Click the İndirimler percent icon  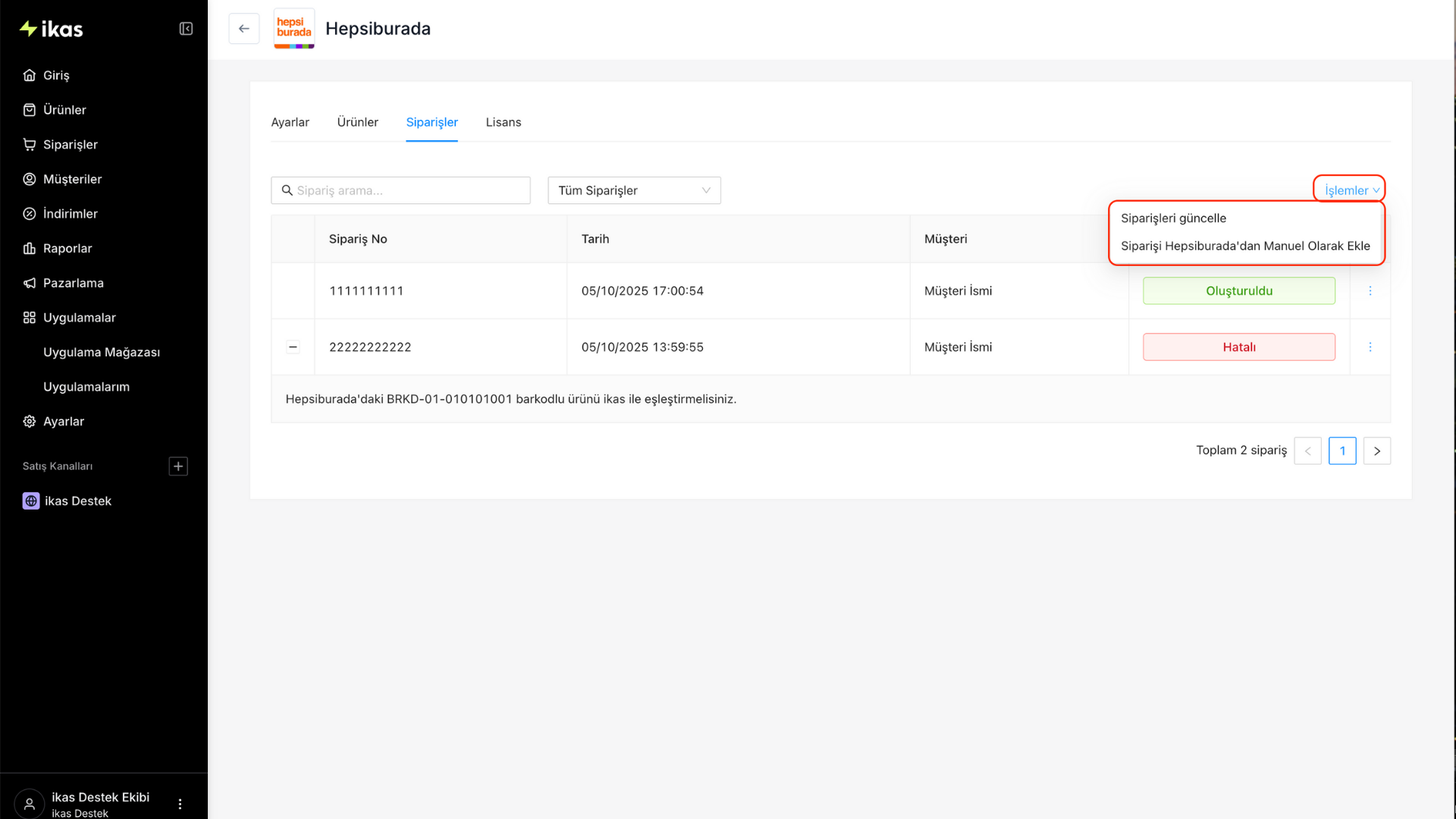30,214
